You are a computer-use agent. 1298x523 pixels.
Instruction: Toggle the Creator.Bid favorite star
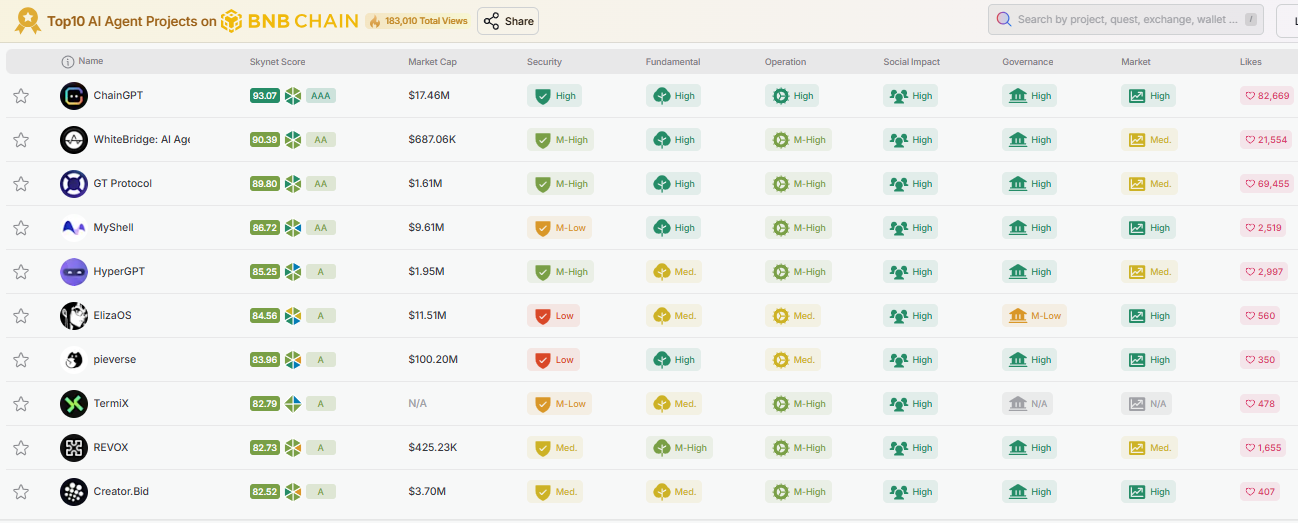(x=20, y=492)
